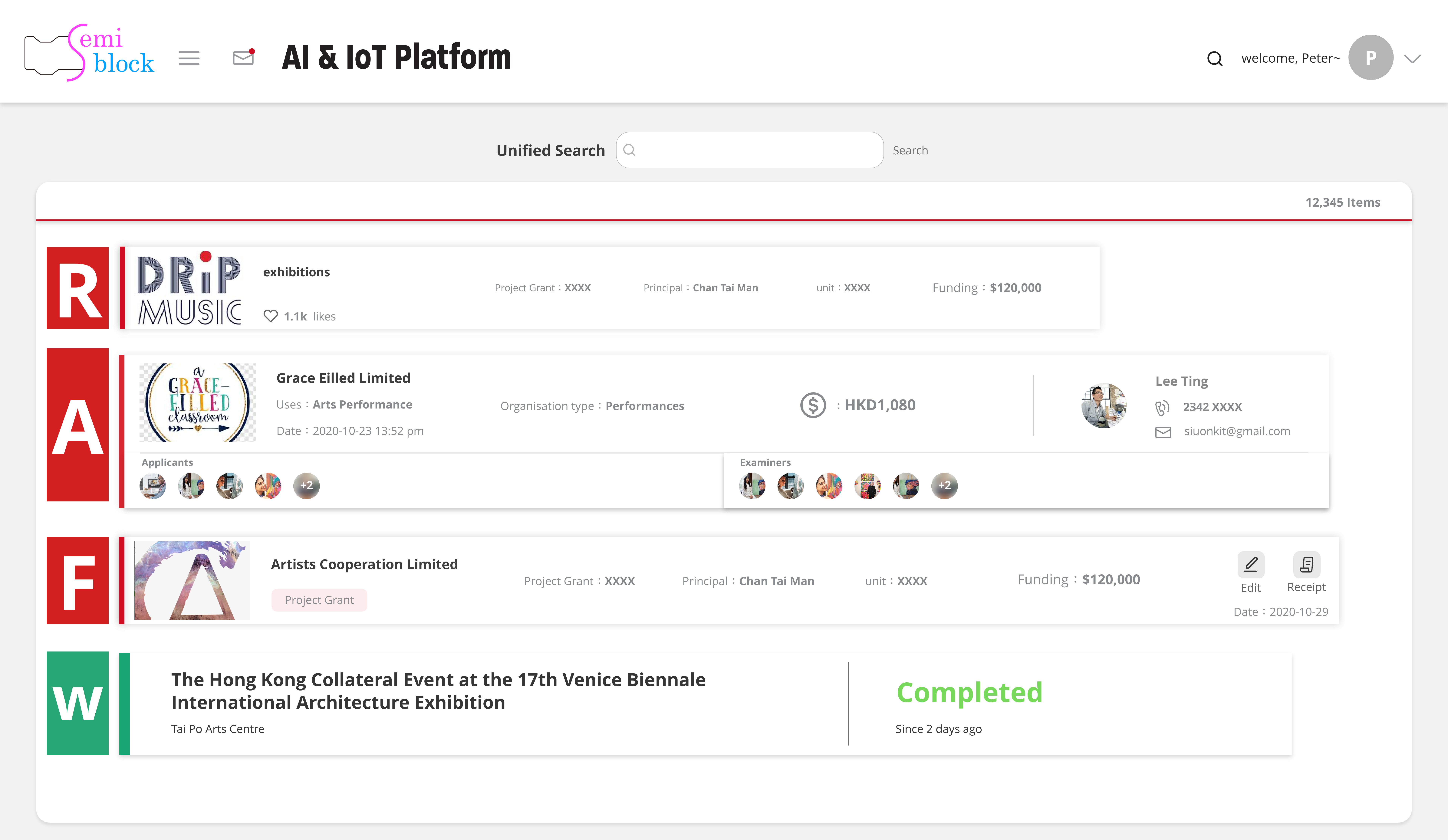Open the Artists Cooperation Limited title

tap(364, 564)
